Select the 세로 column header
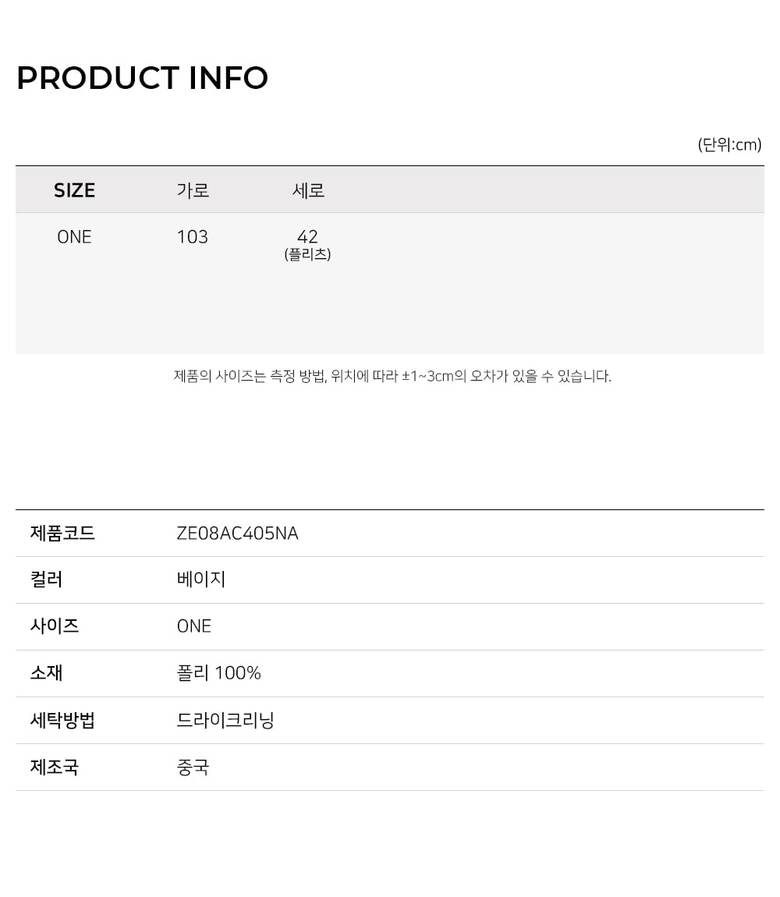780x897 pixels. (x=308, y=190)
